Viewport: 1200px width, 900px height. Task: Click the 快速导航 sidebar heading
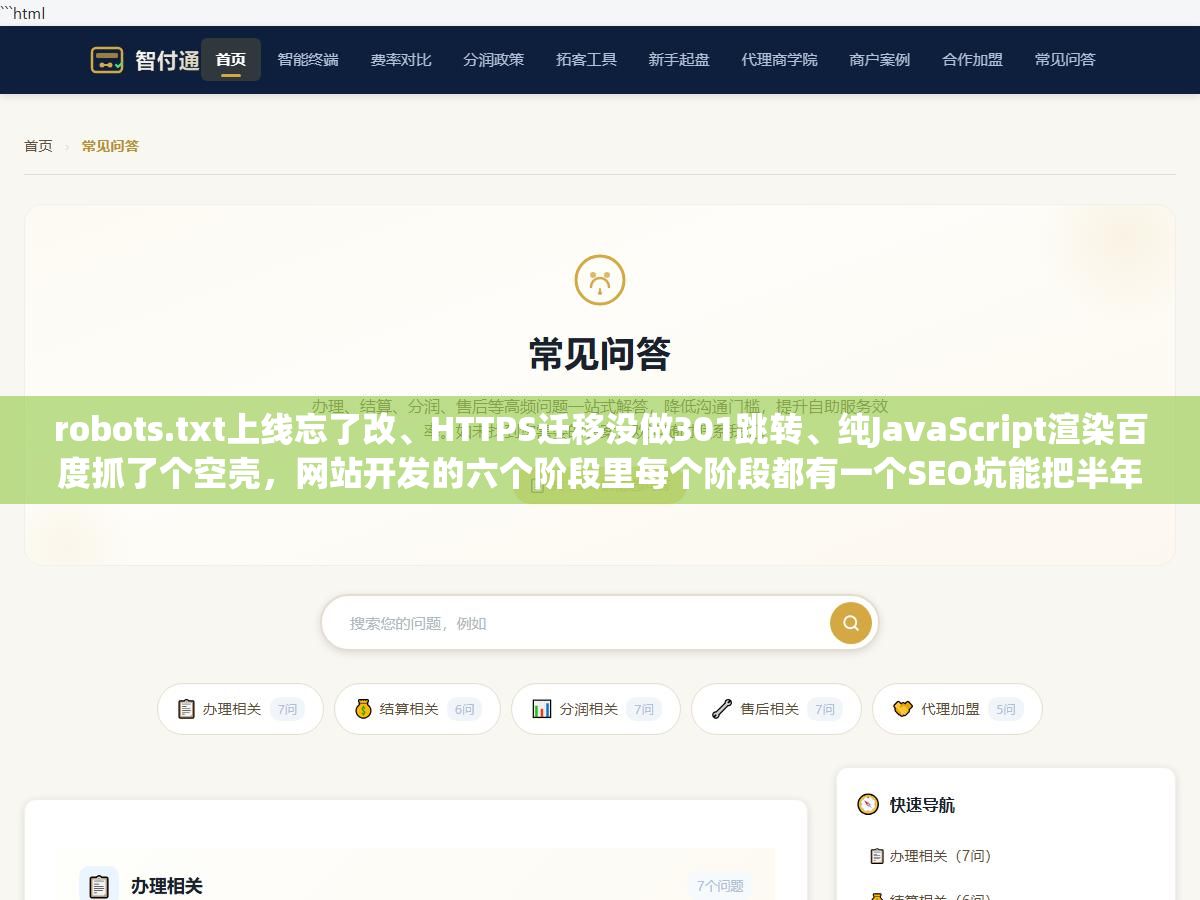(x=922, y=805)
